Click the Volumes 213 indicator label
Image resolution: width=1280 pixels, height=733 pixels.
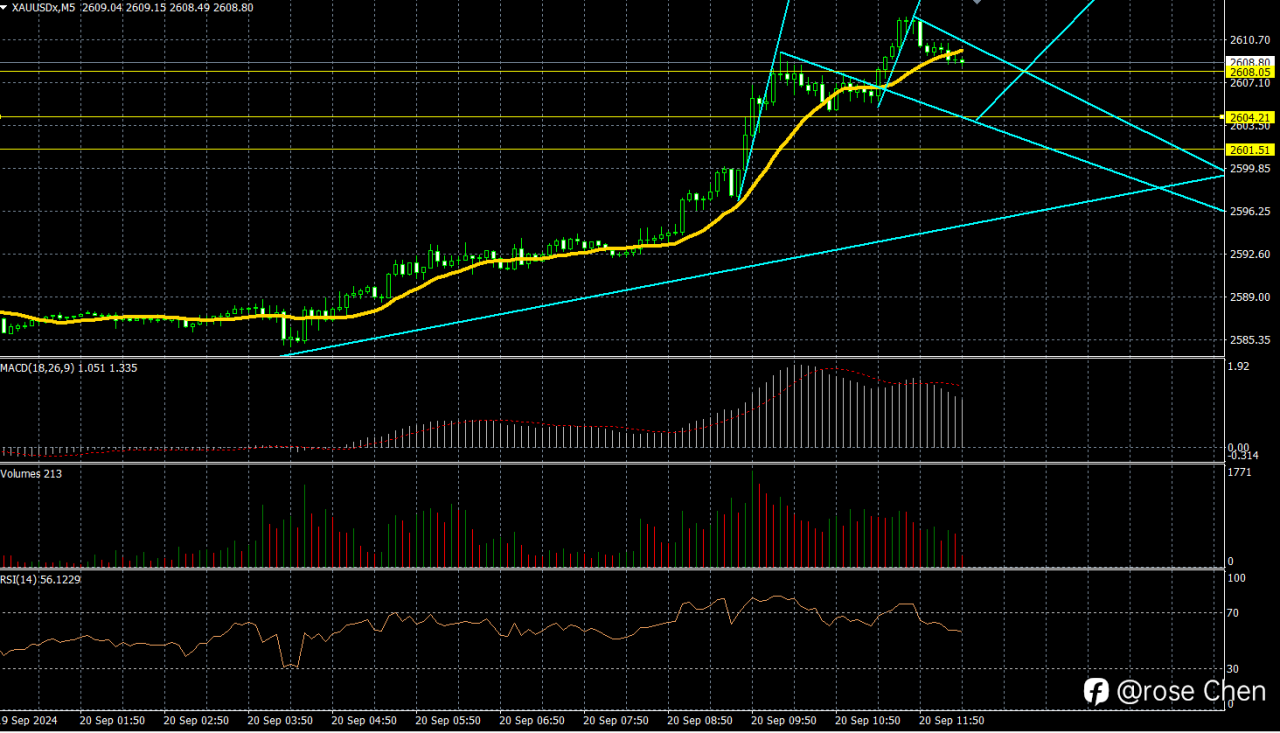point(31,473)
